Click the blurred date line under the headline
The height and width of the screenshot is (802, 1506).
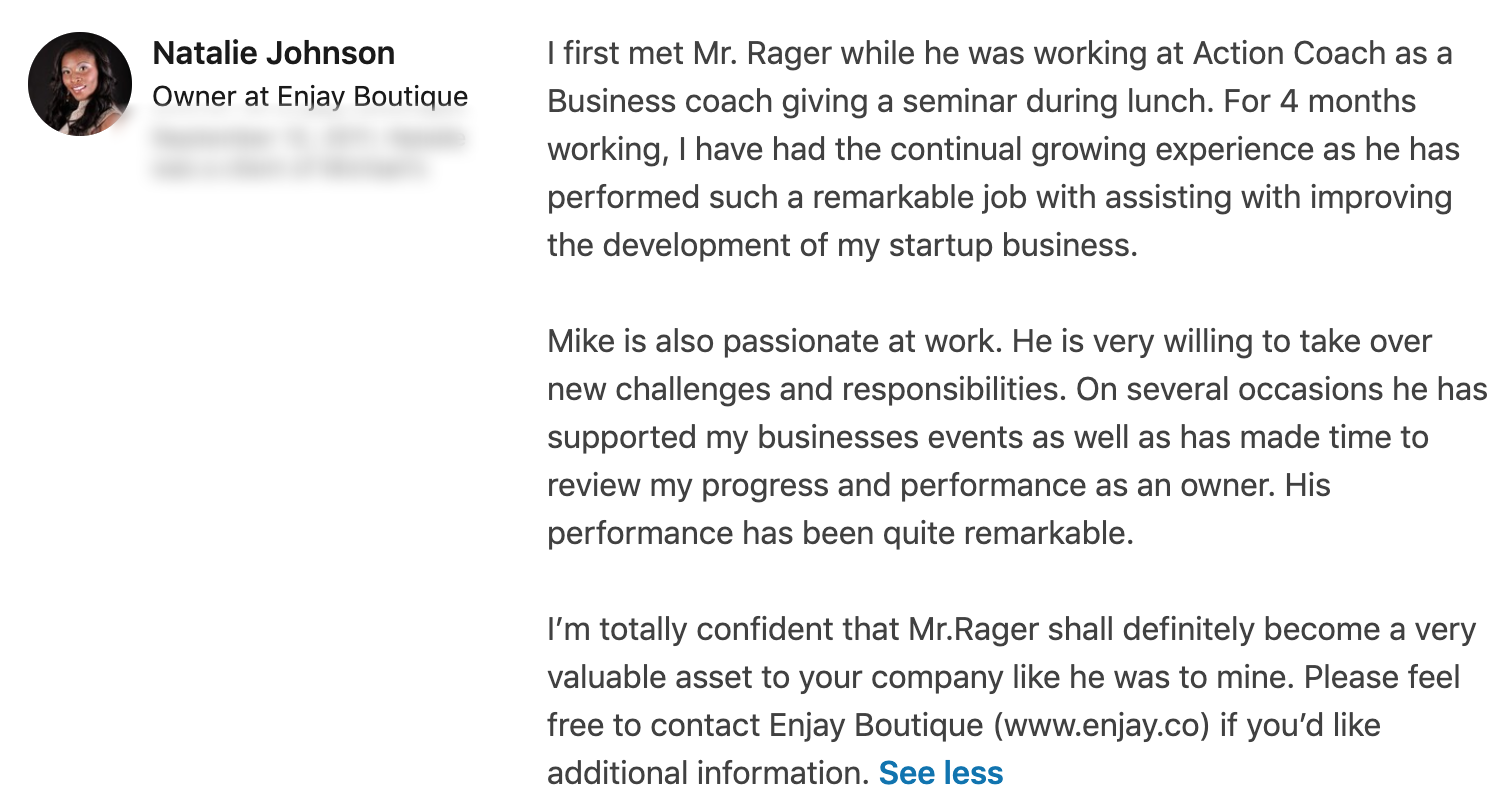click(x=310, y=138)
